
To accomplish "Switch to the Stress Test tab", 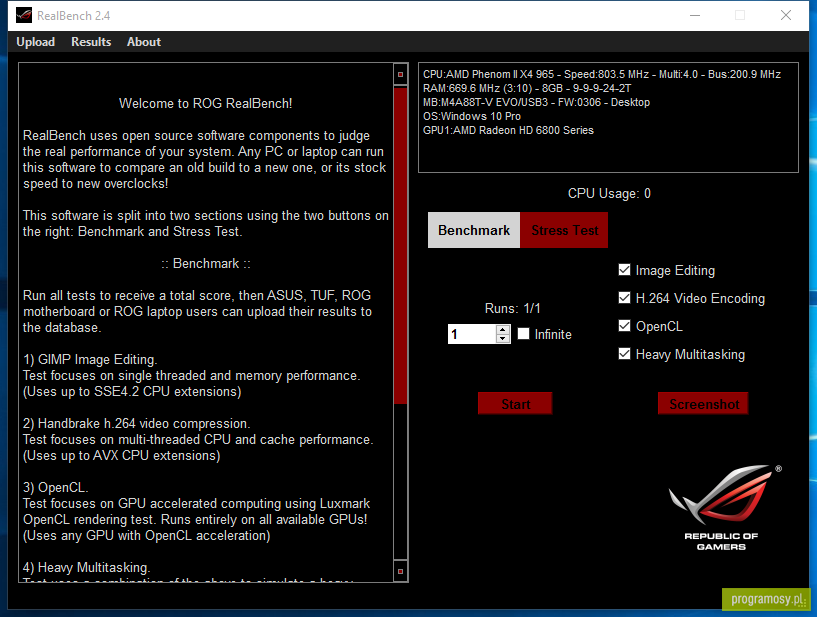I will [564, 230].
